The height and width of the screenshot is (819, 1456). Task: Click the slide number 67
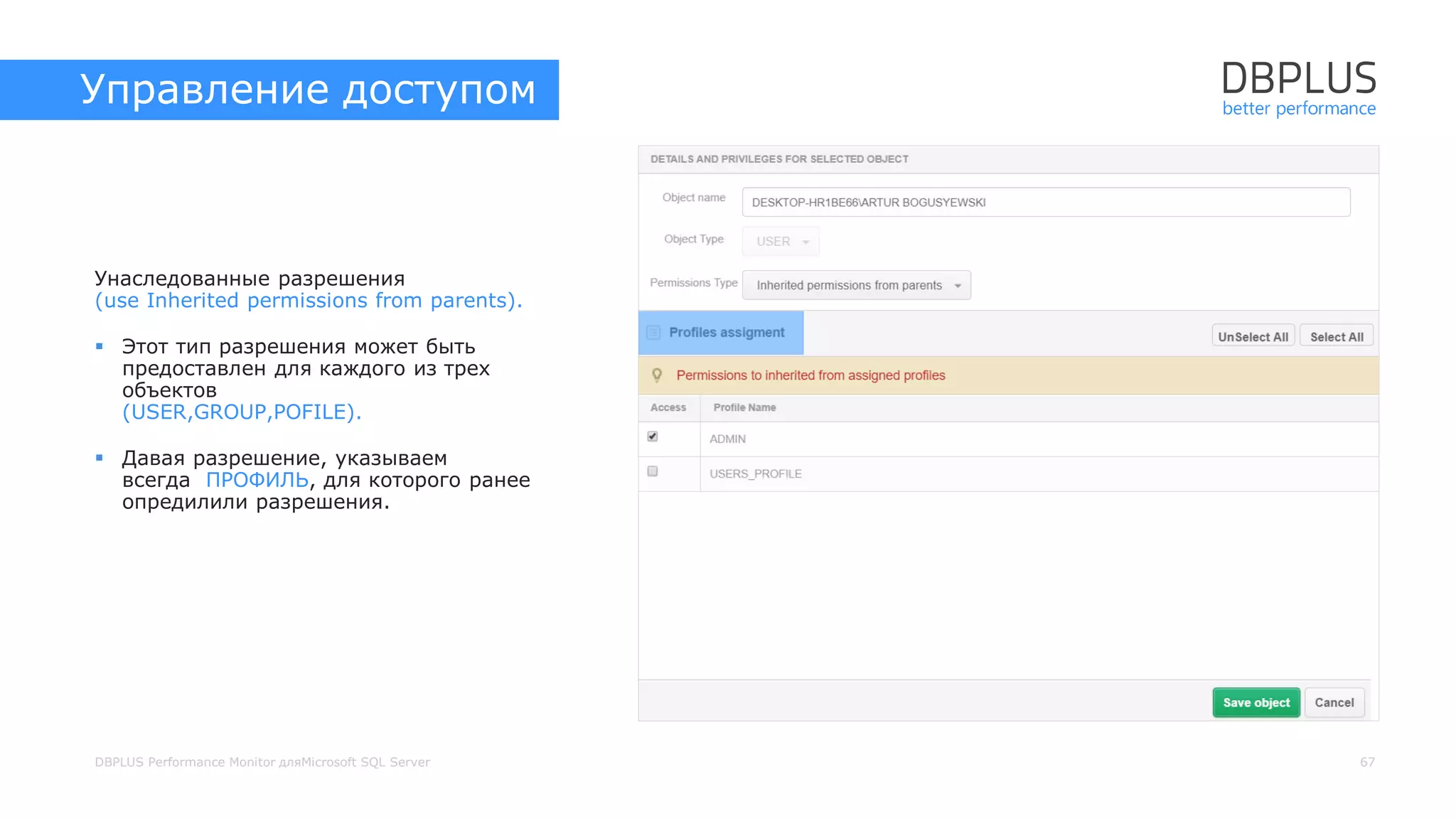coord(1367,762)
